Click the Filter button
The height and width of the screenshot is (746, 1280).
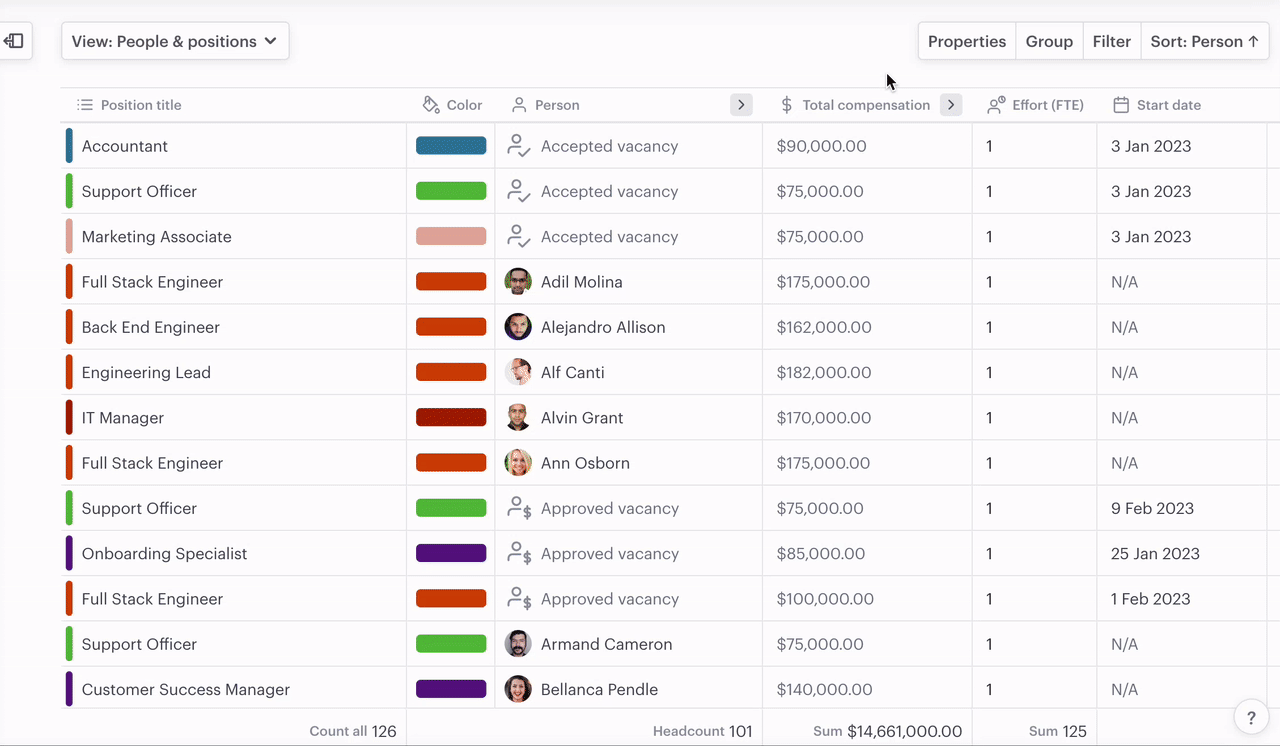coord(1111,41)
